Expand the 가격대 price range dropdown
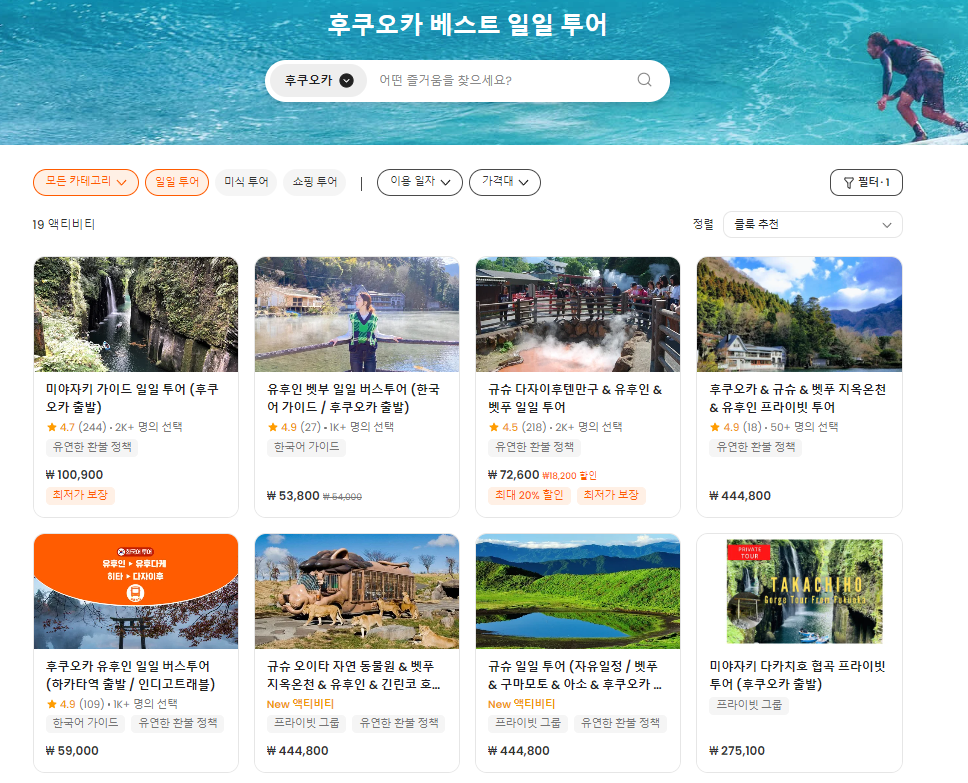968x783 pixels. click(x=505, y=182)
